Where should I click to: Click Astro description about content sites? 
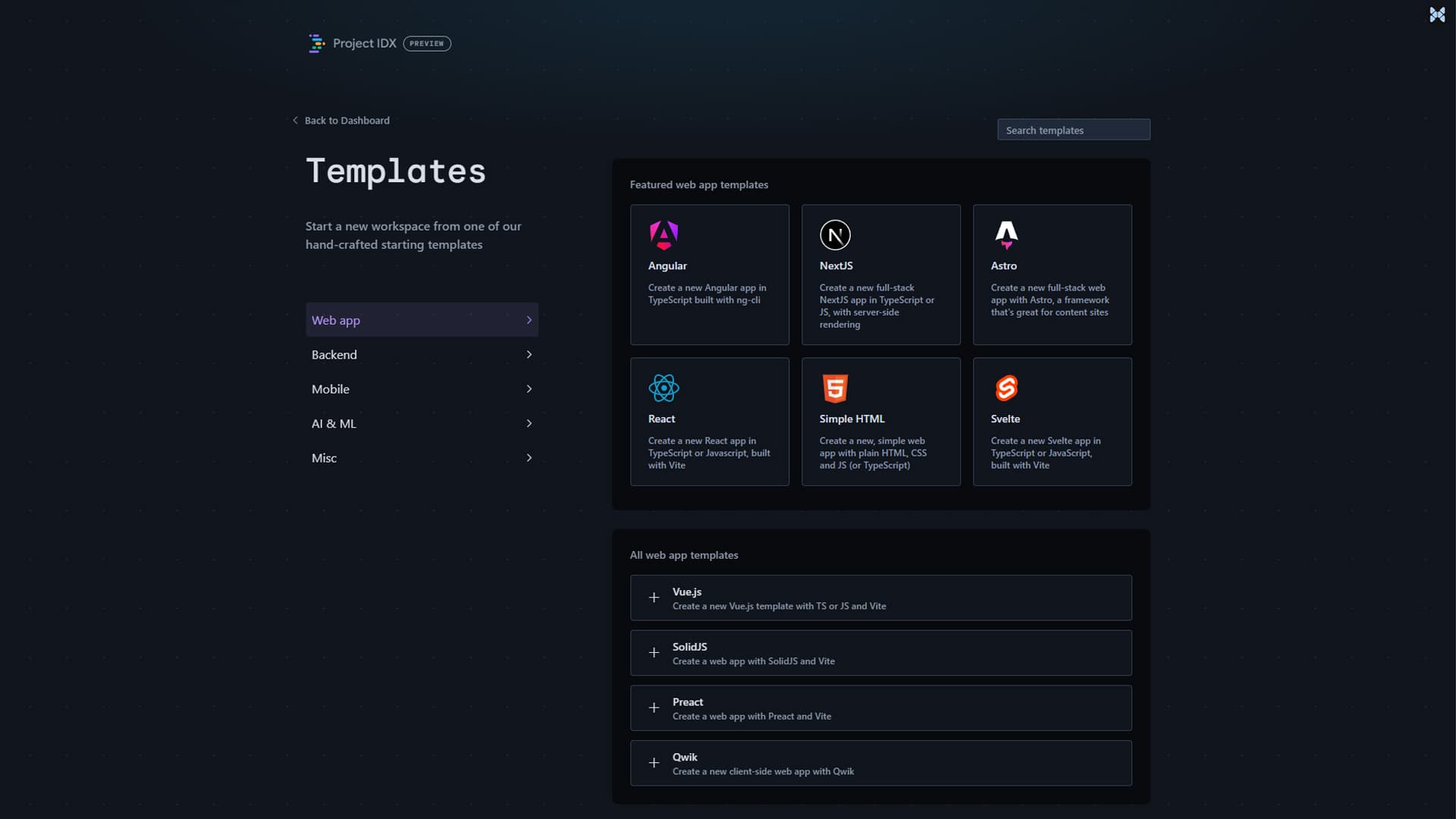[x=1050, y=300]
